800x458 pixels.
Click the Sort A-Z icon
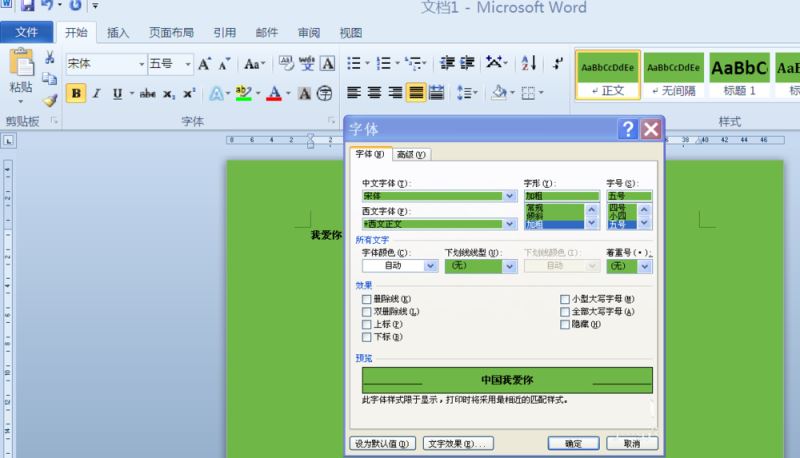click(529, 63)
